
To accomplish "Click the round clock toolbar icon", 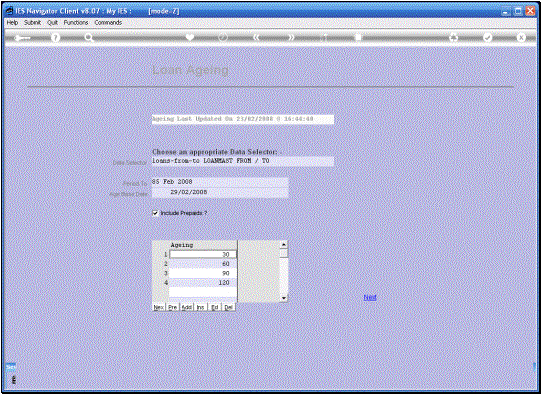I will pos(223,37).
